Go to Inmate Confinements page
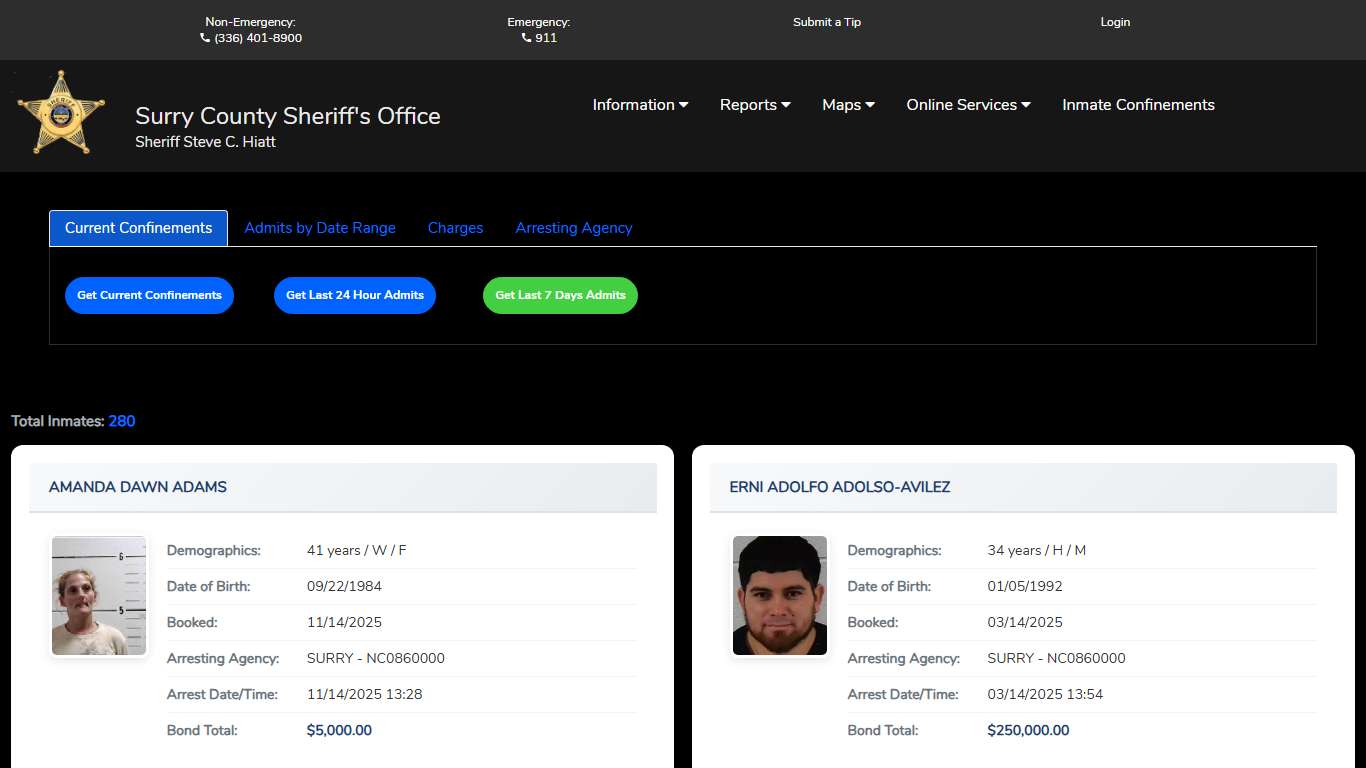Viewport: 1366px width, 768px height. tap(1138, 105)
